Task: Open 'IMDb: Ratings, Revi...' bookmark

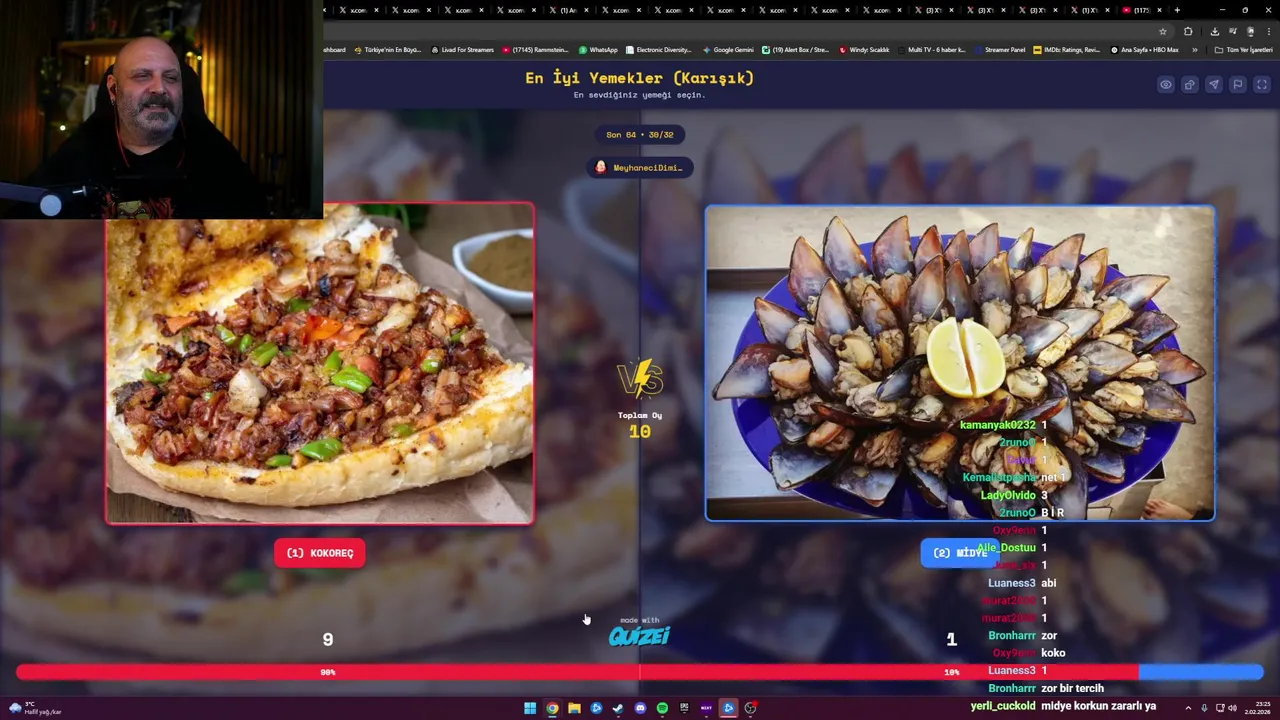Action: point(1068,49)
